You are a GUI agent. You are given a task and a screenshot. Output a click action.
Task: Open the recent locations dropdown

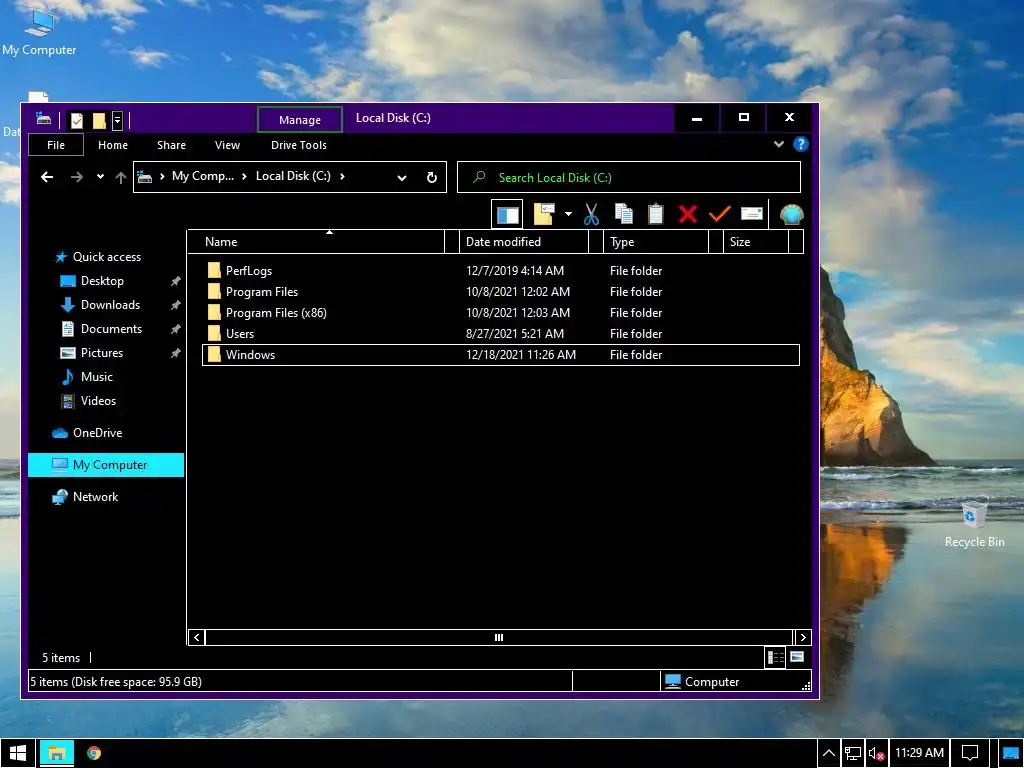click(100, 176)
